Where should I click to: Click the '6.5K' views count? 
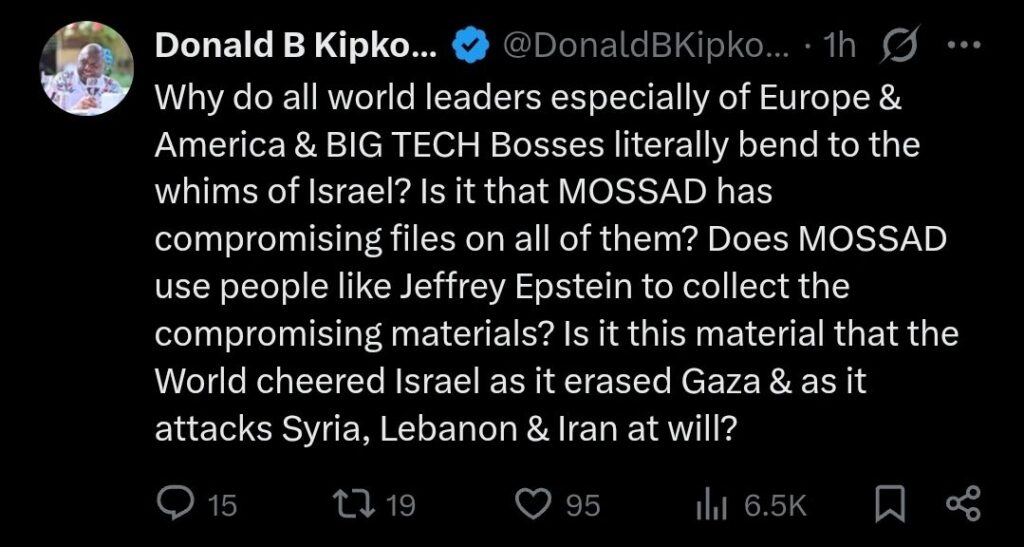pos(776,505)
